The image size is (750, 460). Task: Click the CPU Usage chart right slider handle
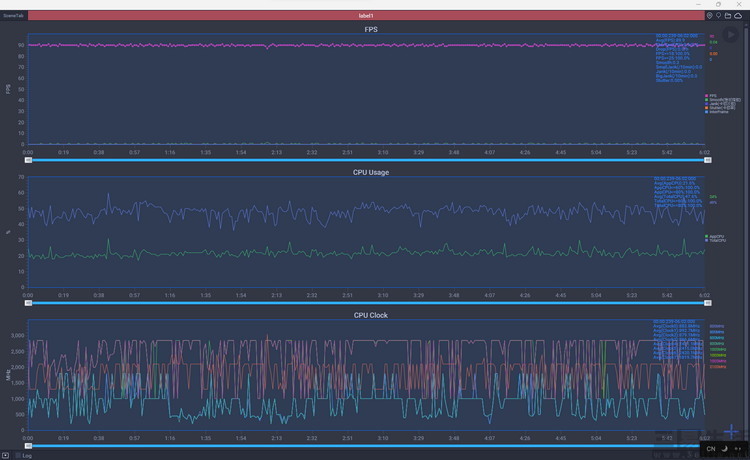click(707, 302)
